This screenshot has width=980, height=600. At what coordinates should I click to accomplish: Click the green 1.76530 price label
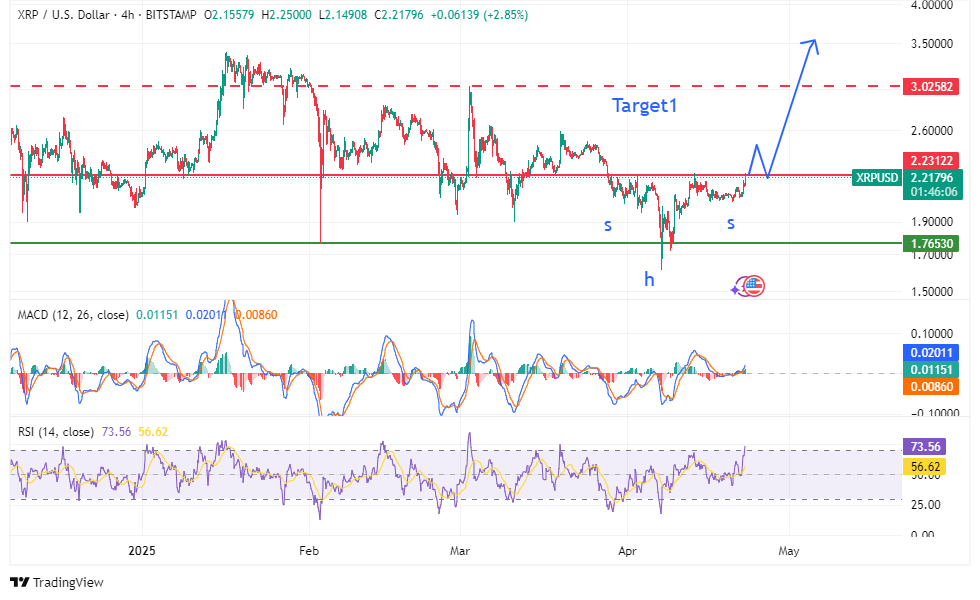(x=931, y=244)
